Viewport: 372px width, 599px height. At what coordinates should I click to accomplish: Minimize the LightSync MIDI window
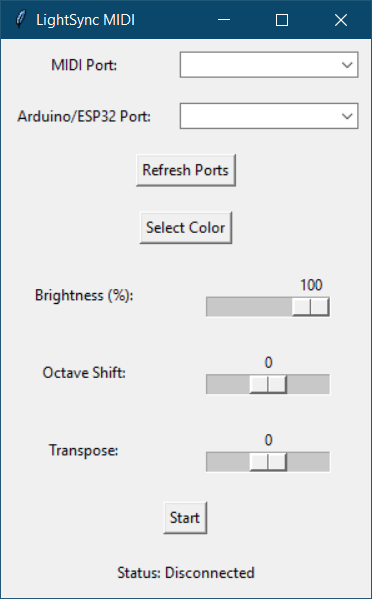pos(224,20)
